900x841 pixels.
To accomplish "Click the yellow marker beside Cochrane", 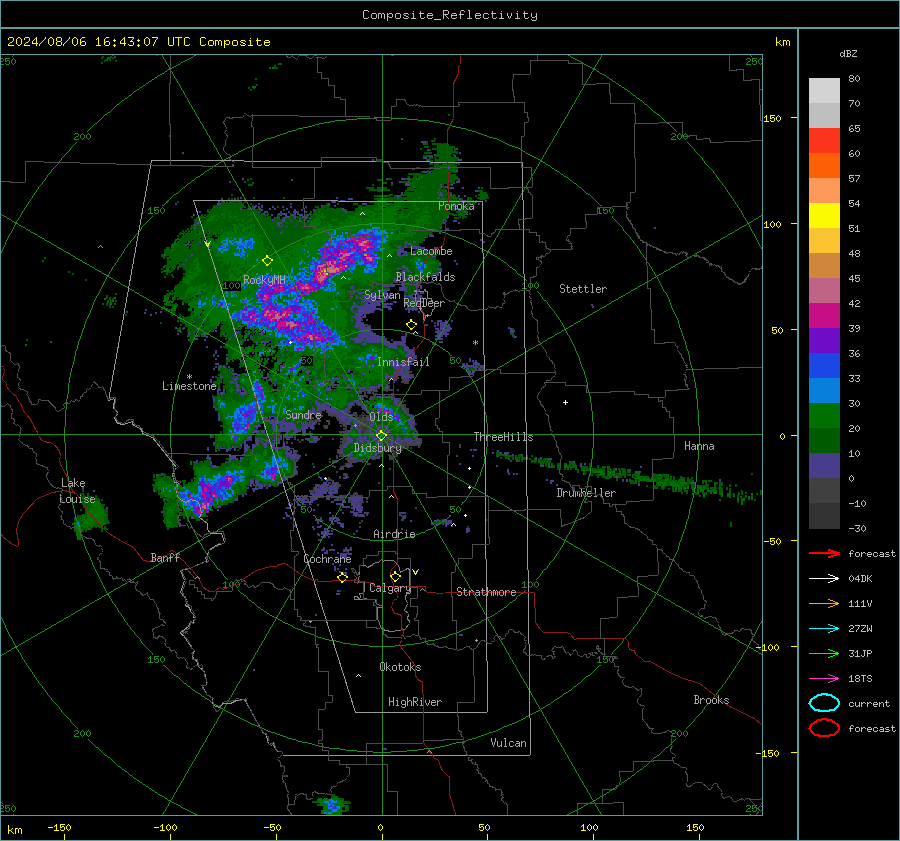I will pos(342,577).
